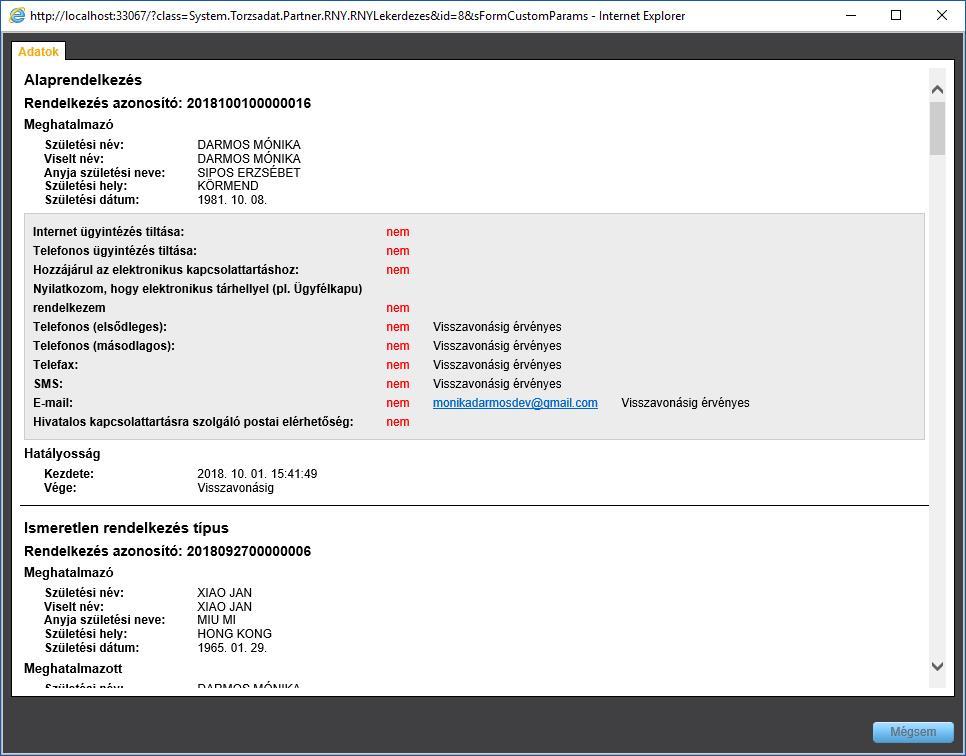The image size is (966, 756).
Task: Minimize the Internet Explorer window
Action: [851, 15]
